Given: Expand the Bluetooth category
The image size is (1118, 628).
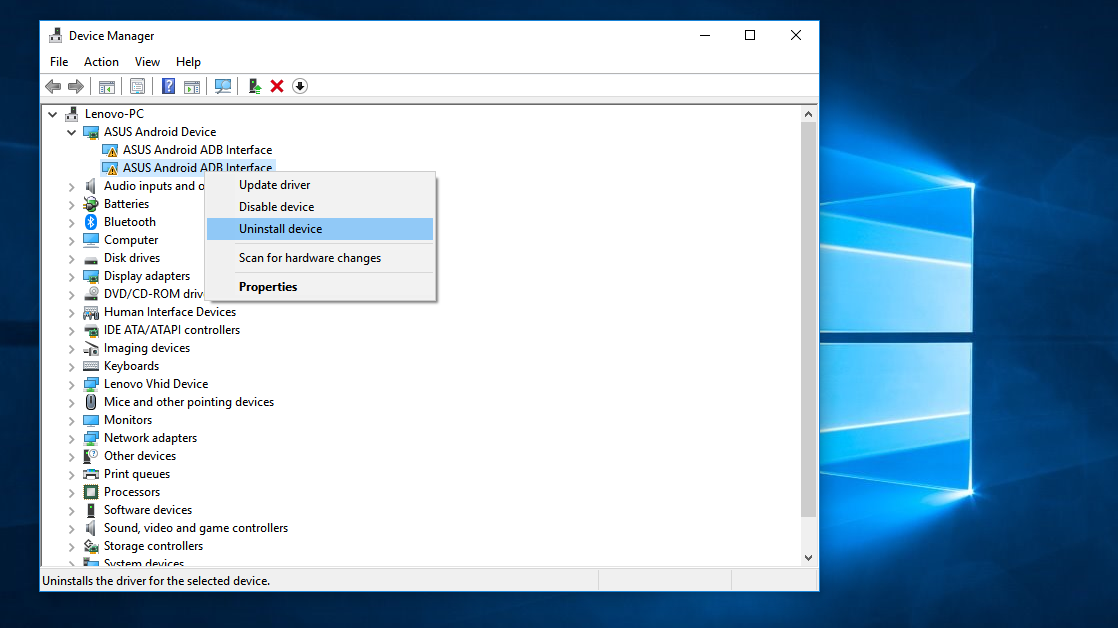Looking at the screenshot, I should pos(70,221).
